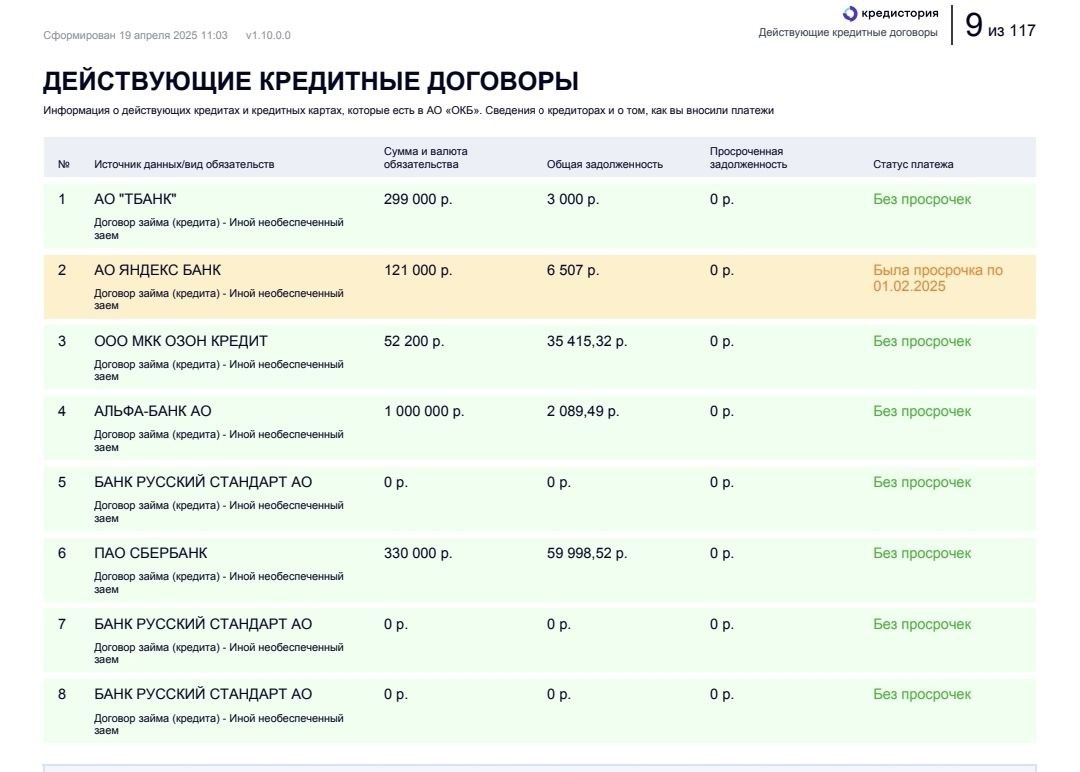Click БАНК РУССКИЙ СТАНДАРТ АО in row 5

(x=202, y=482)
